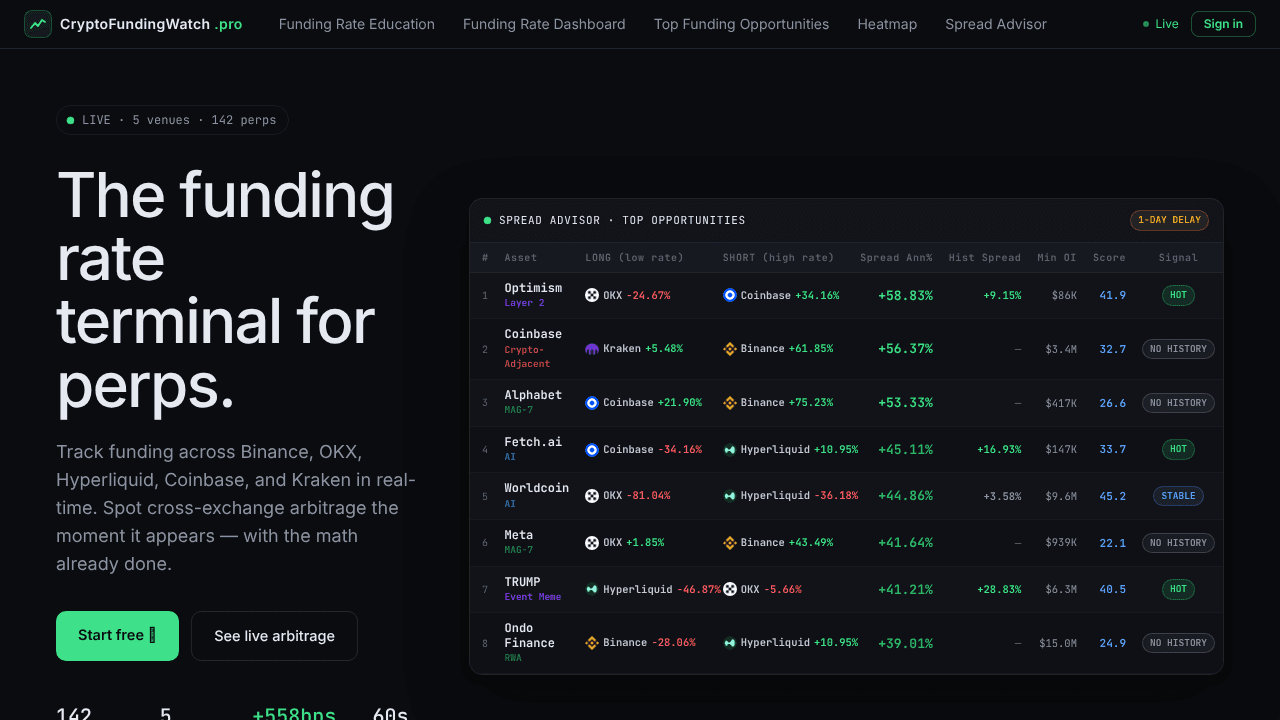This screenshot has width=1280, height=720.
Task: Click the CryptoFundingWatch chart logo icon
Action: pos(38,24)
